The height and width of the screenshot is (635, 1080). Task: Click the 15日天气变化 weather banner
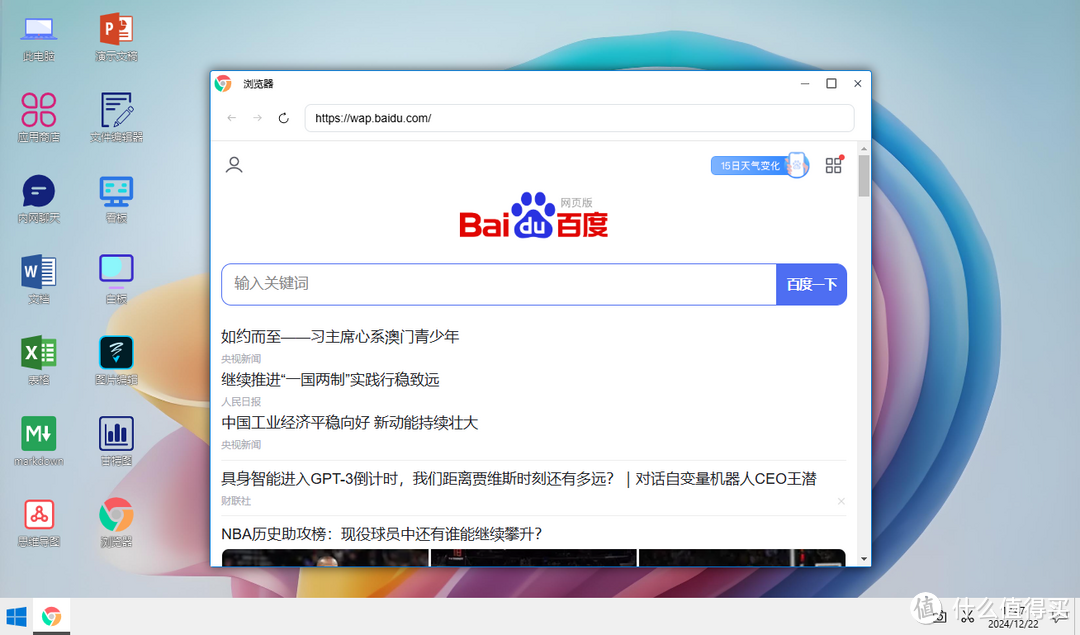(750, 164)
